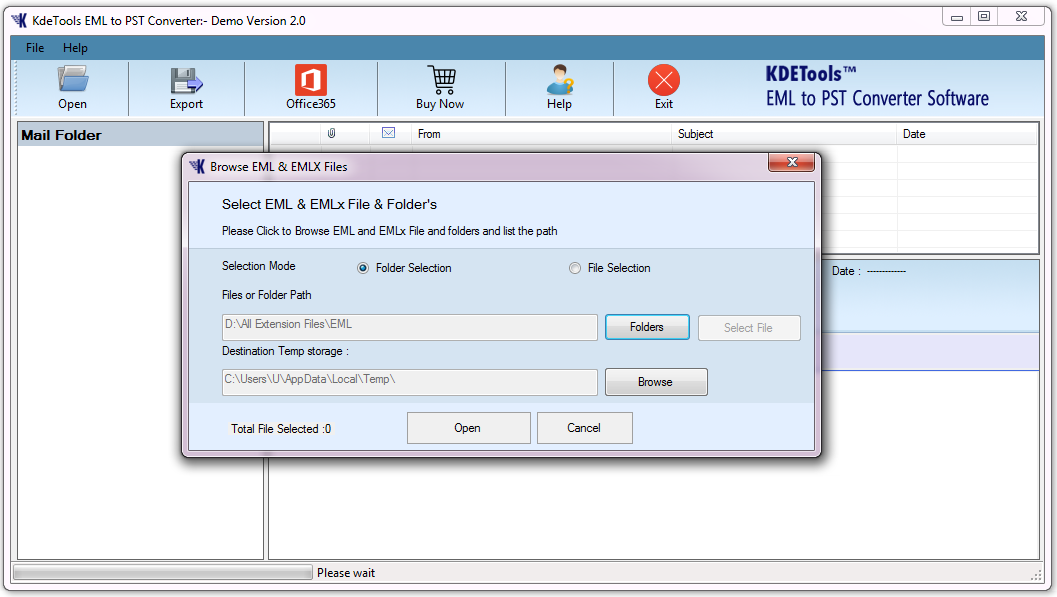
Task: Click the Select File button
Action: (749, 327)
